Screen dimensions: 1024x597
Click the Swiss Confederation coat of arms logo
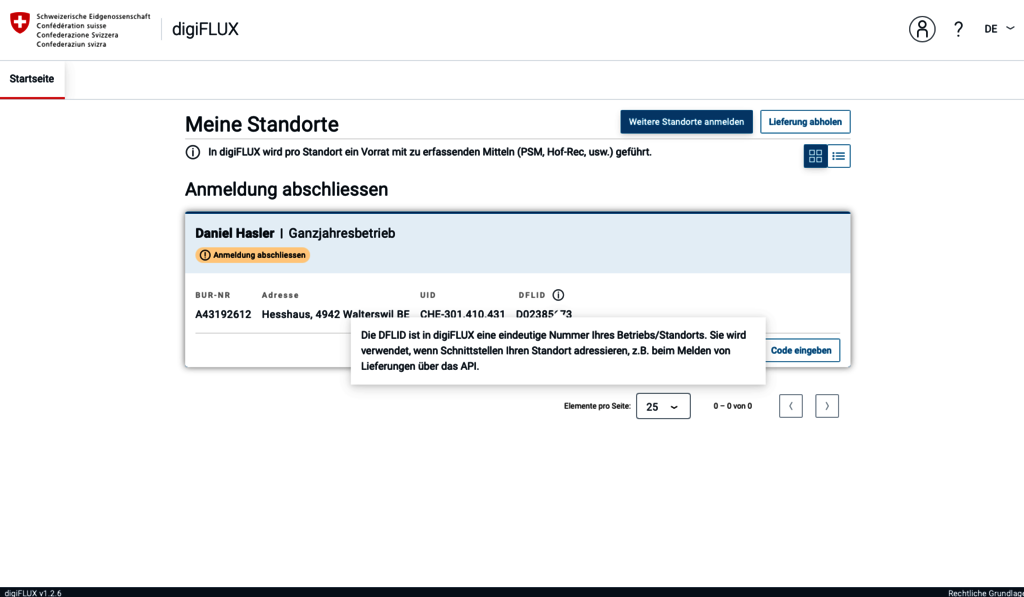(x=20, y=23)
